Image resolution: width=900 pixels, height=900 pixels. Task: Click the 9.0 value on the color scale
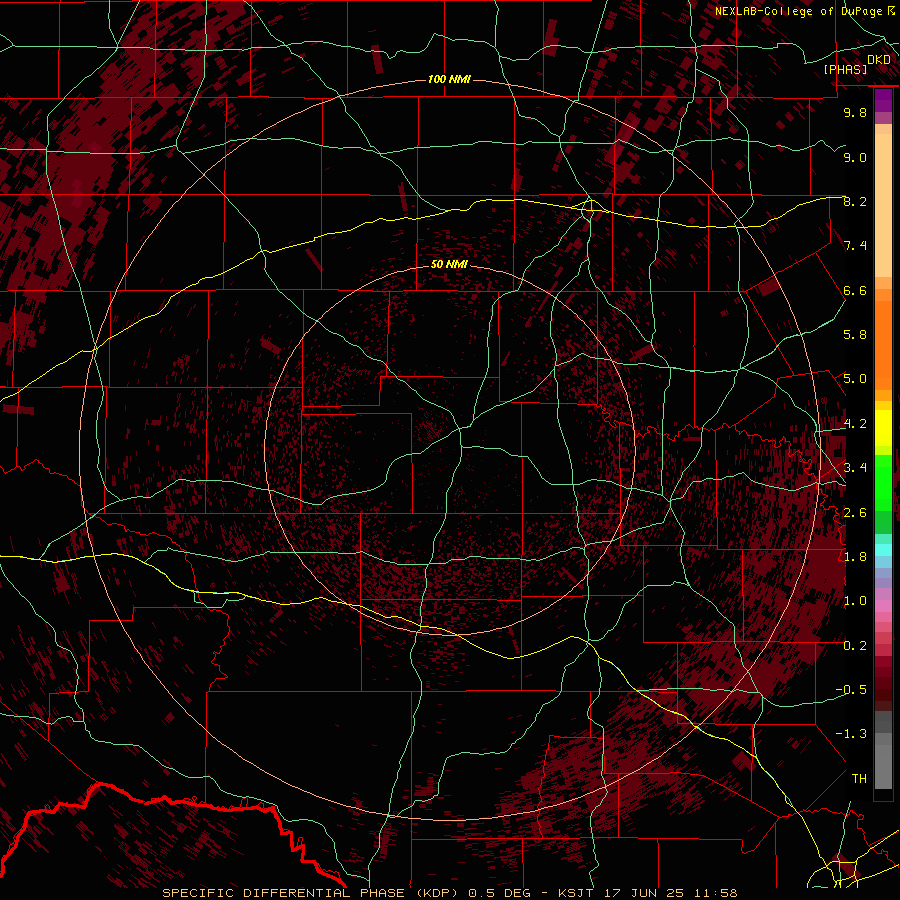pos(855,157)
